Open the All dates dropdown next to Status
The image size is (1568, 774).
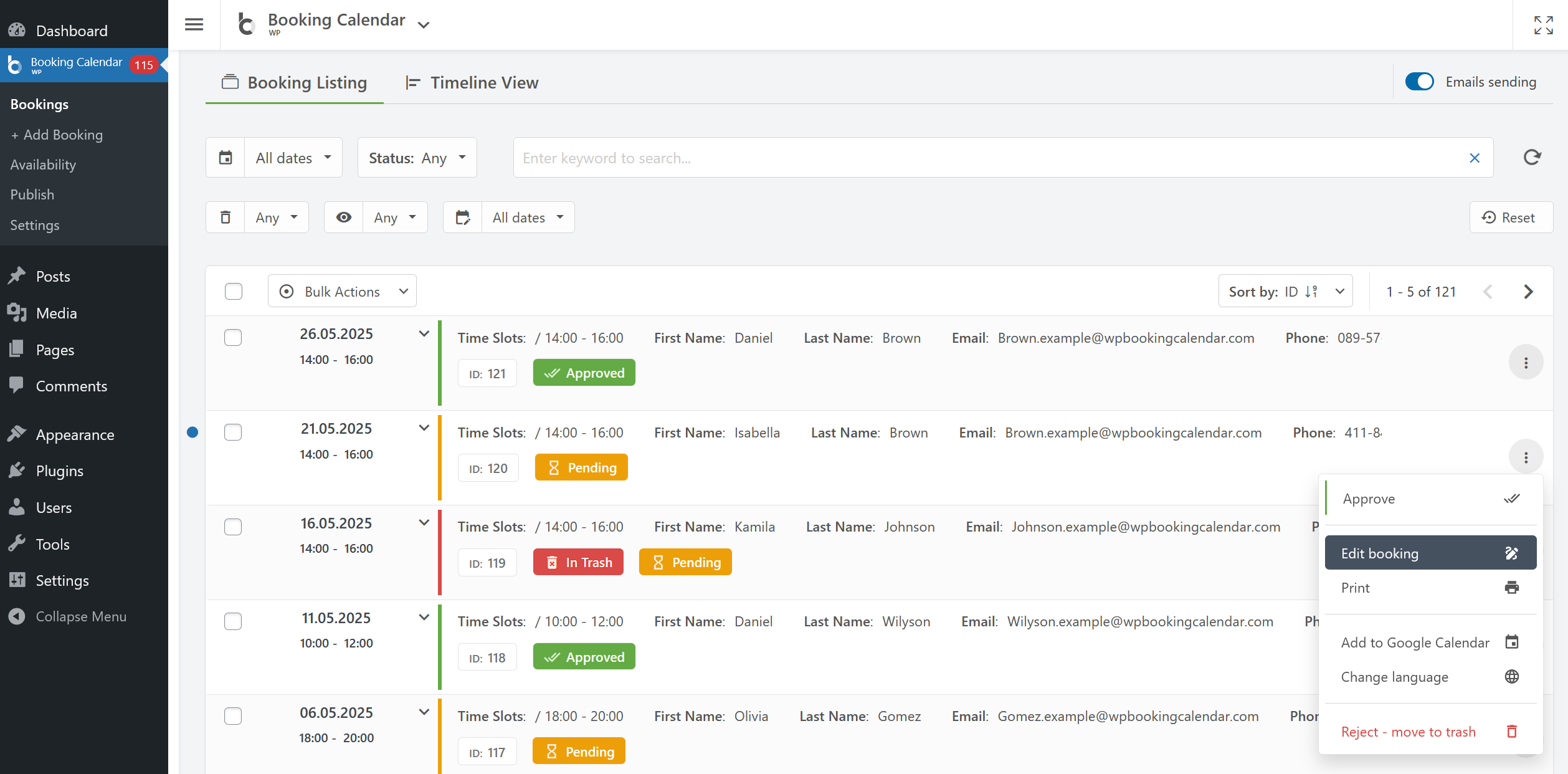(293, 158)
